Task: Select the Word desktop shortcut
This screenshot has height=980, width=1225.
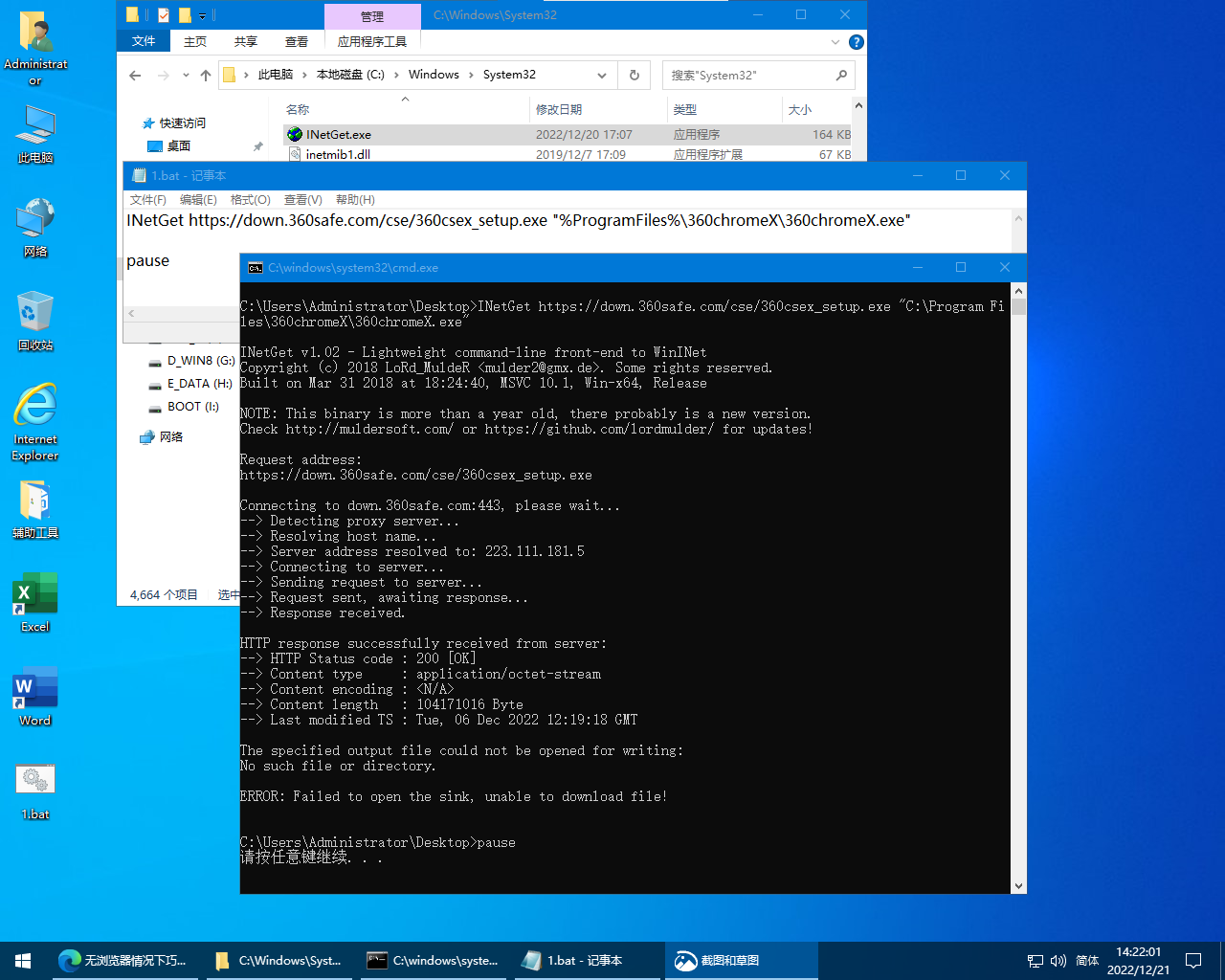Action: [35, 697]
